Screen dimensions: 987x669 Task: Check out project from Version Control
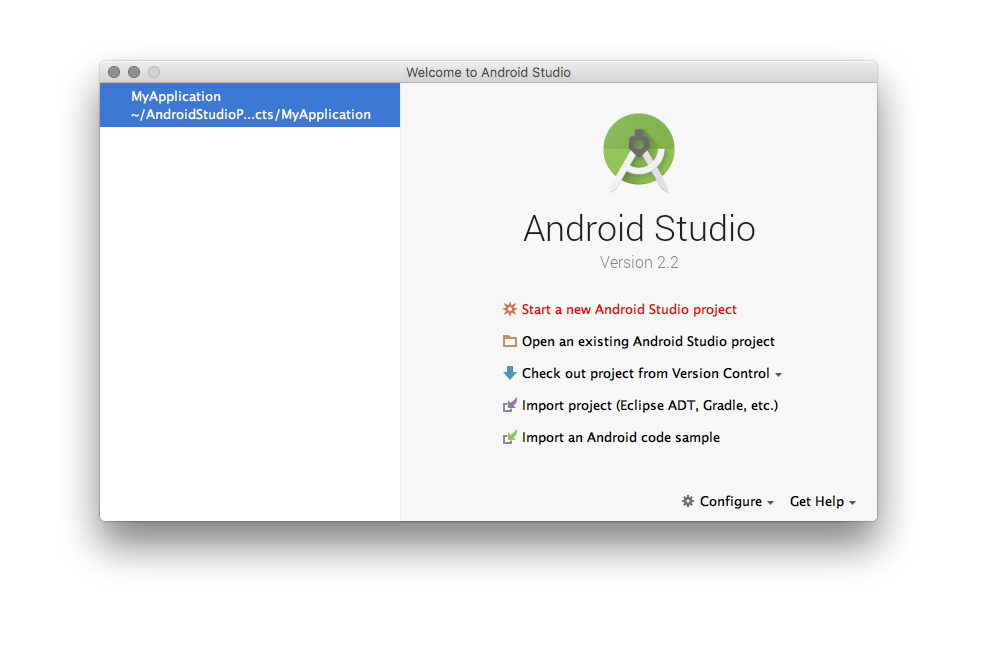coord(645,373)
